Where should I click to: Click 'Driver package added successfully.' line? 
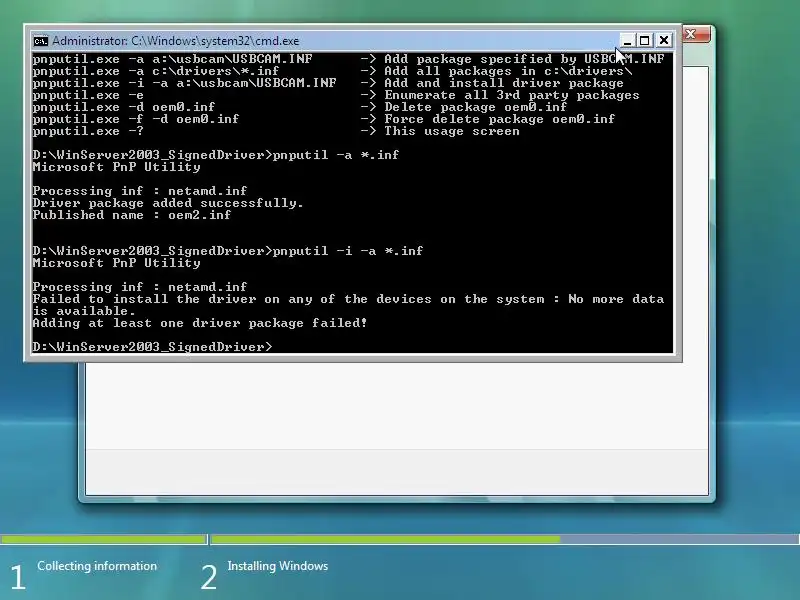tap(168, 203)
